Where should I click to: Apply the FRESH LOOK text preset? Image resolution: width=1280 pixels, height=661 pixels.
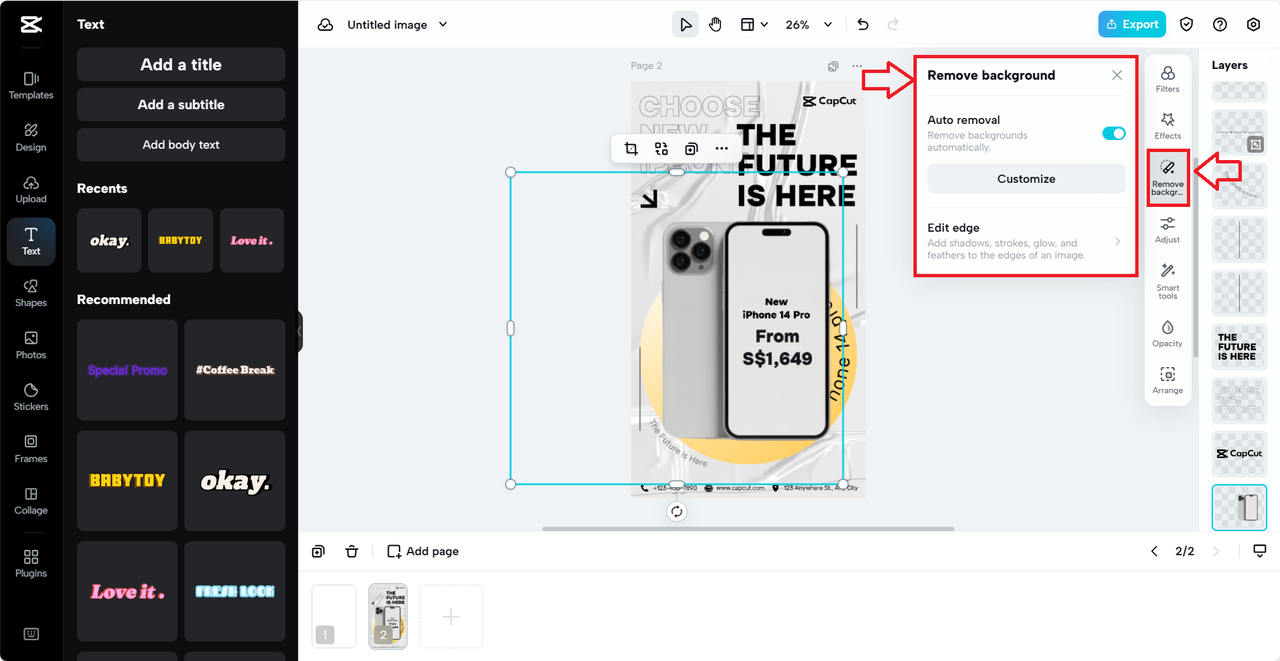[235, 592]
